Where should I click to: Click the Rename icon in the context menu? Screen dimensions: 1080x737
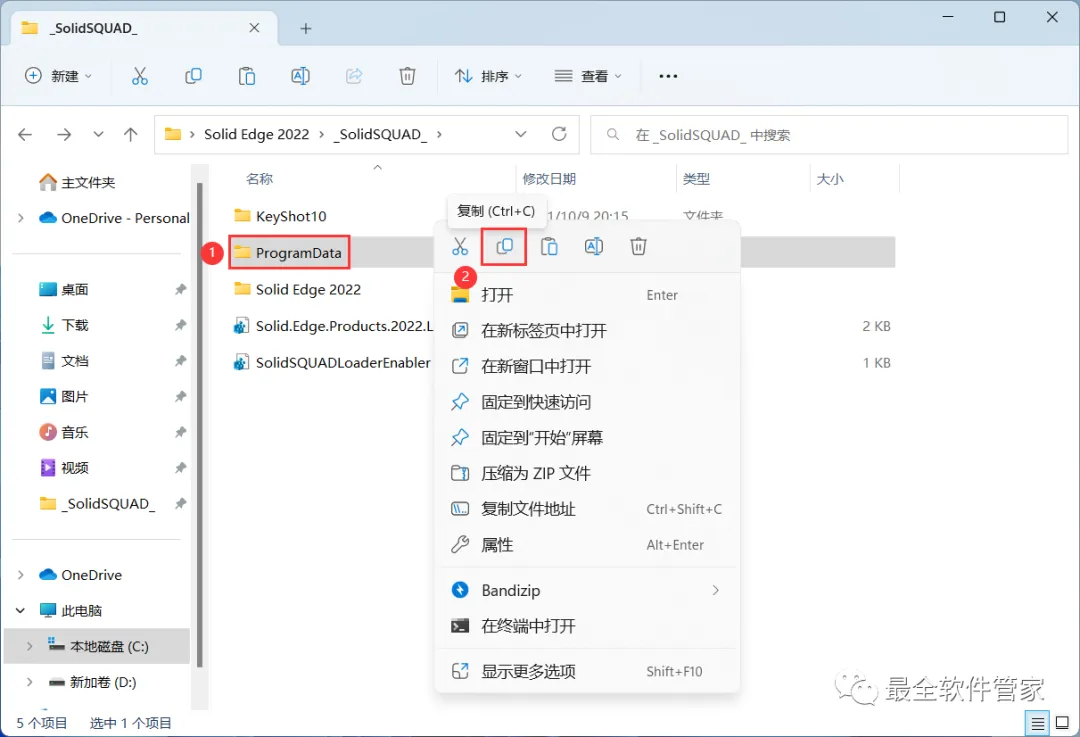594,247
